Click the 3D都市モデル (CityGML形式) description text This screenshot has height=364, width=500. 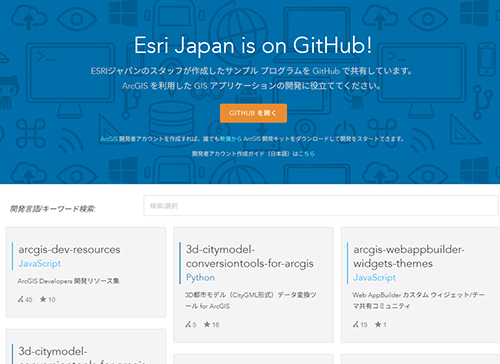point(251,300)
